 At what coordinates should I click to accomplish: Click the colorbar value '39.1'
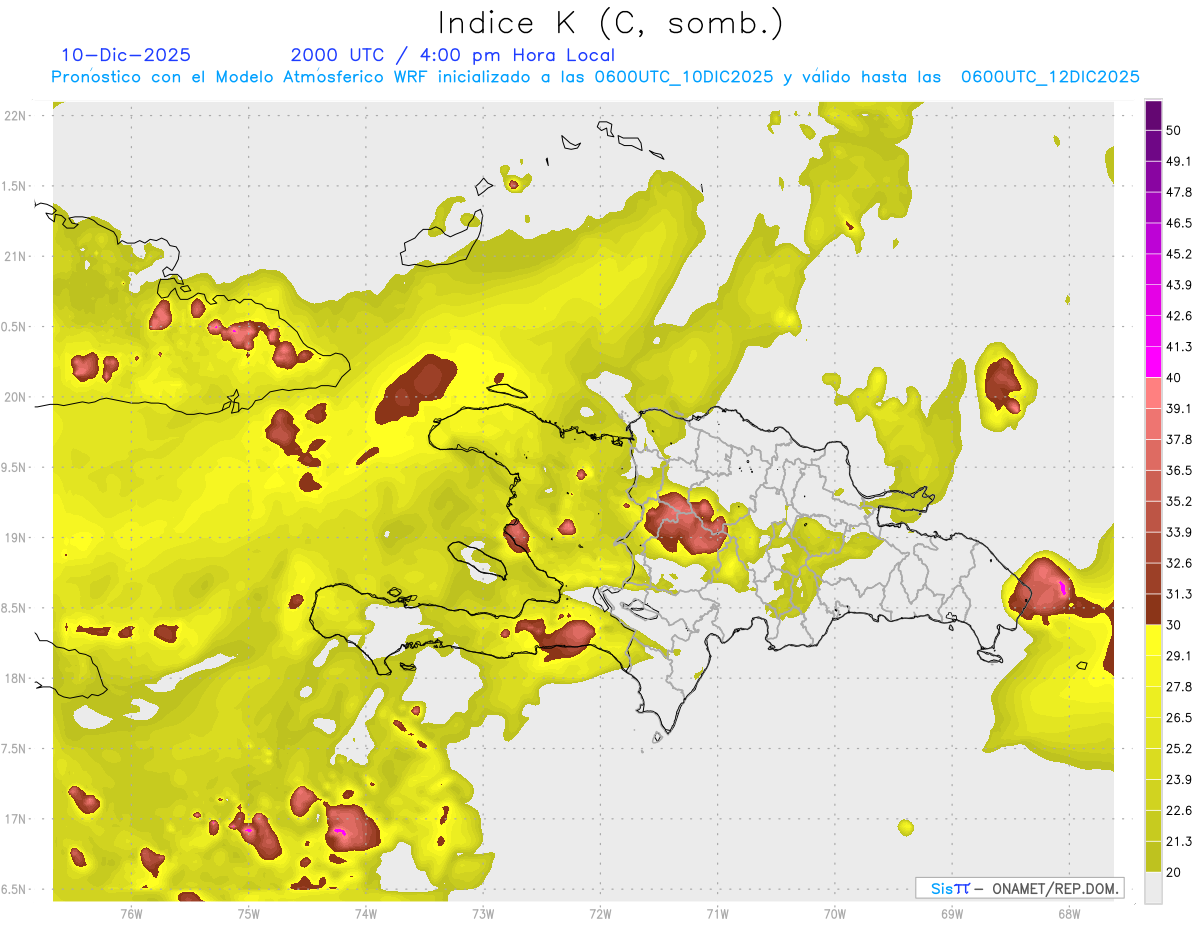1179,408
